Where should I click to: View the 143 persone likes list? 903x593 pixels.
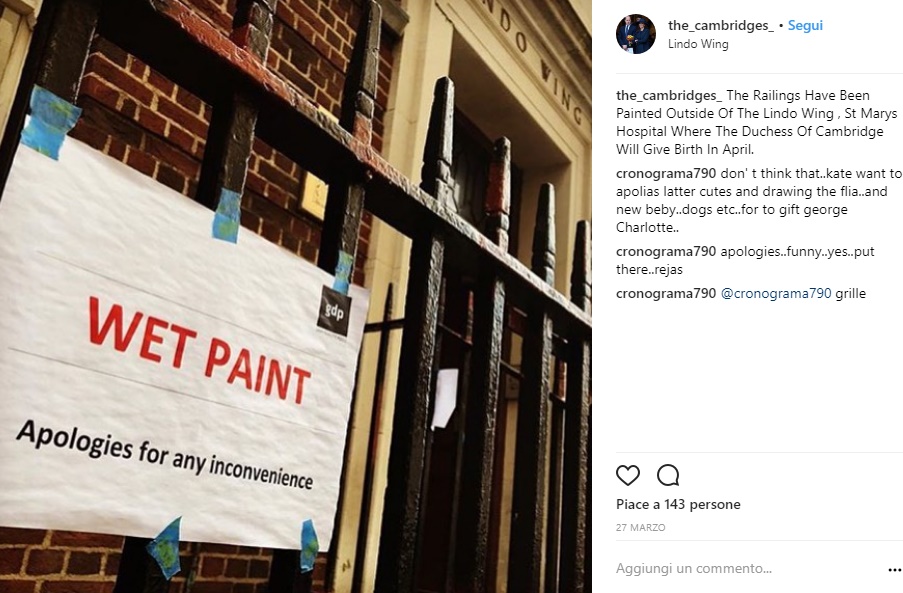[702, 504]
